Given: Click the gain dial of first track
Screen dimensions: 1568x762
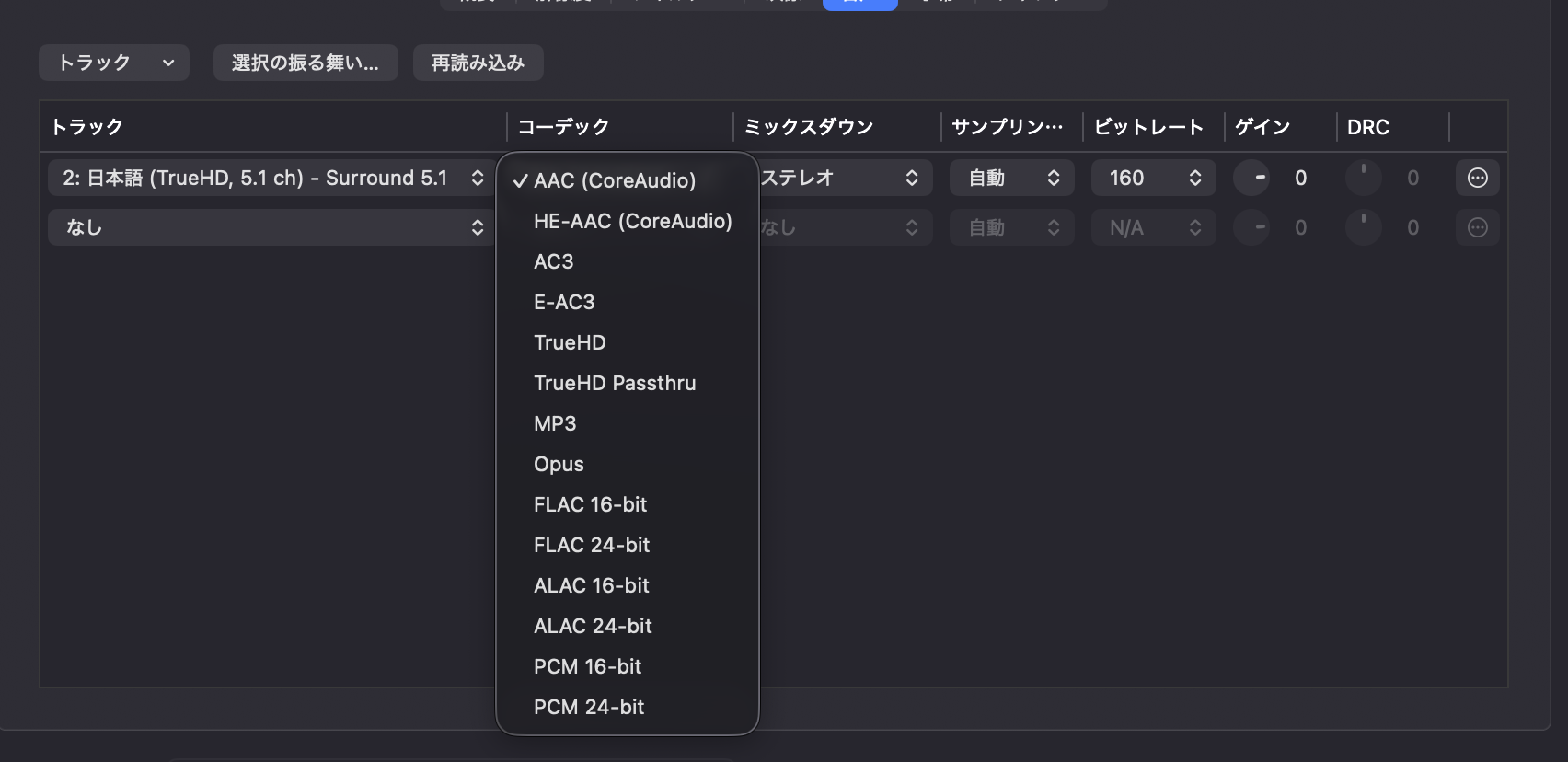Looking at the screenshot, I should tap(1252, 178).
